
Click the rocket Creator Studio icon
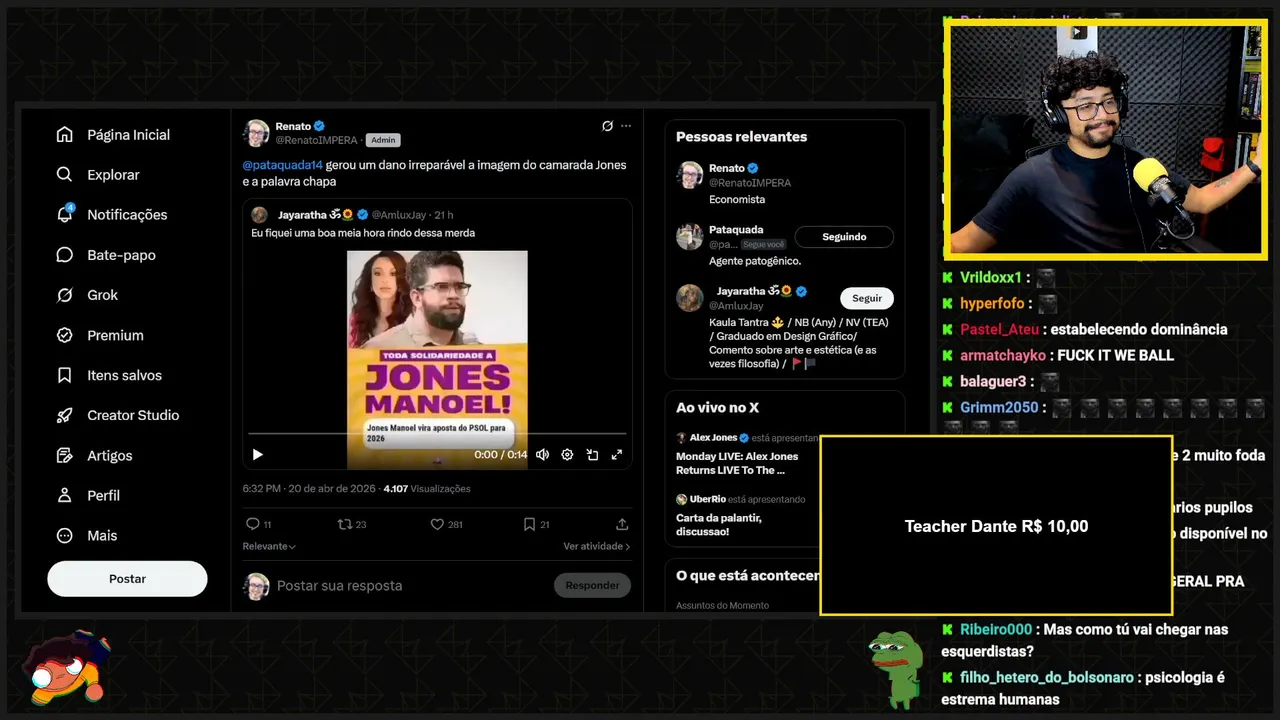click(x=65, y=415)
